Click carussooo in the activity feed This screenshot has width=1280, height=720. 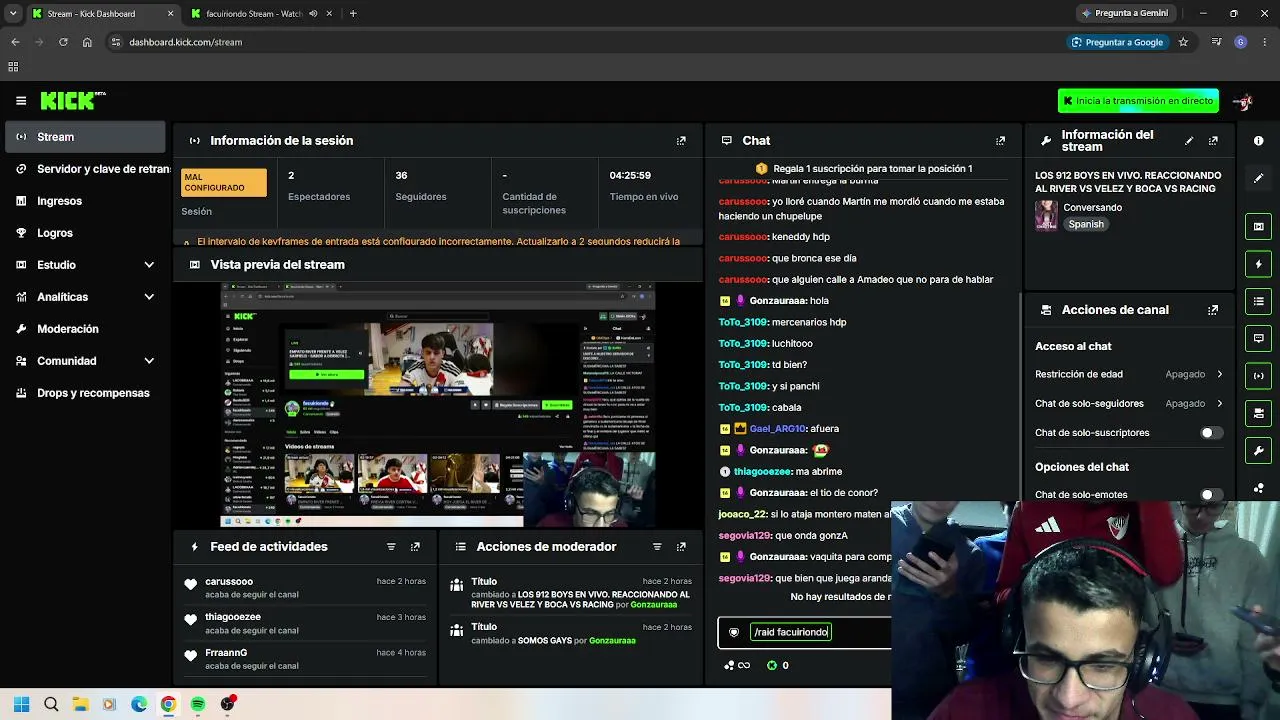coord(229,582)
